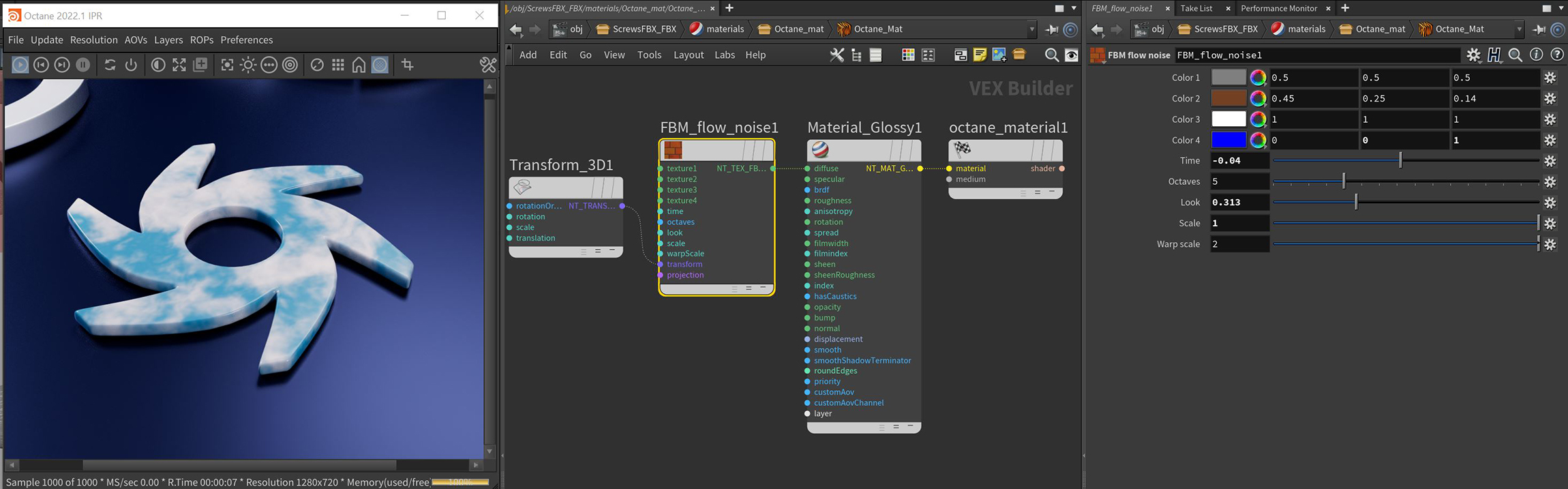1568x489 pixels.
Task: Expand the network path dropdown arrow
Action: click(1031, 29)
